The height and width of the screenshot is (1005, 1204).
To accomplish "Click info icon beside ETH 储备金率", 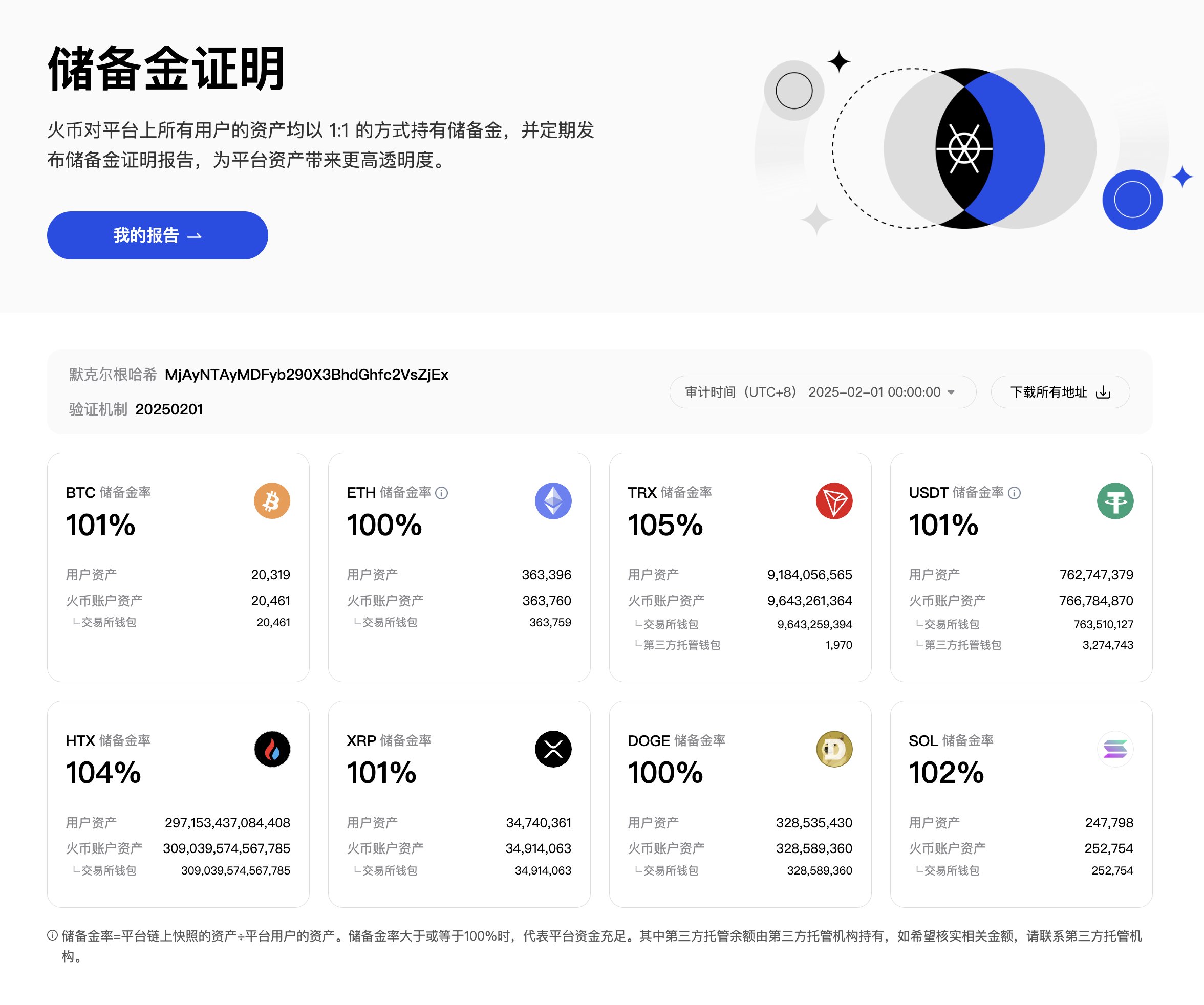I will (x=441, y=493).
